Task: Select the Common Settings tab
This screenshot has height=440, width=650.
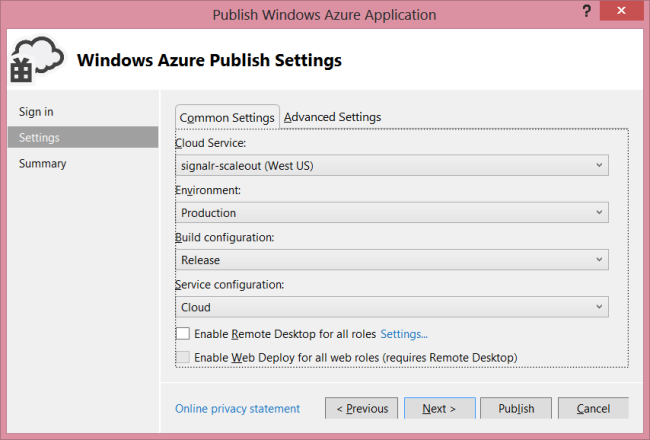Action: (x=227, y=117)
